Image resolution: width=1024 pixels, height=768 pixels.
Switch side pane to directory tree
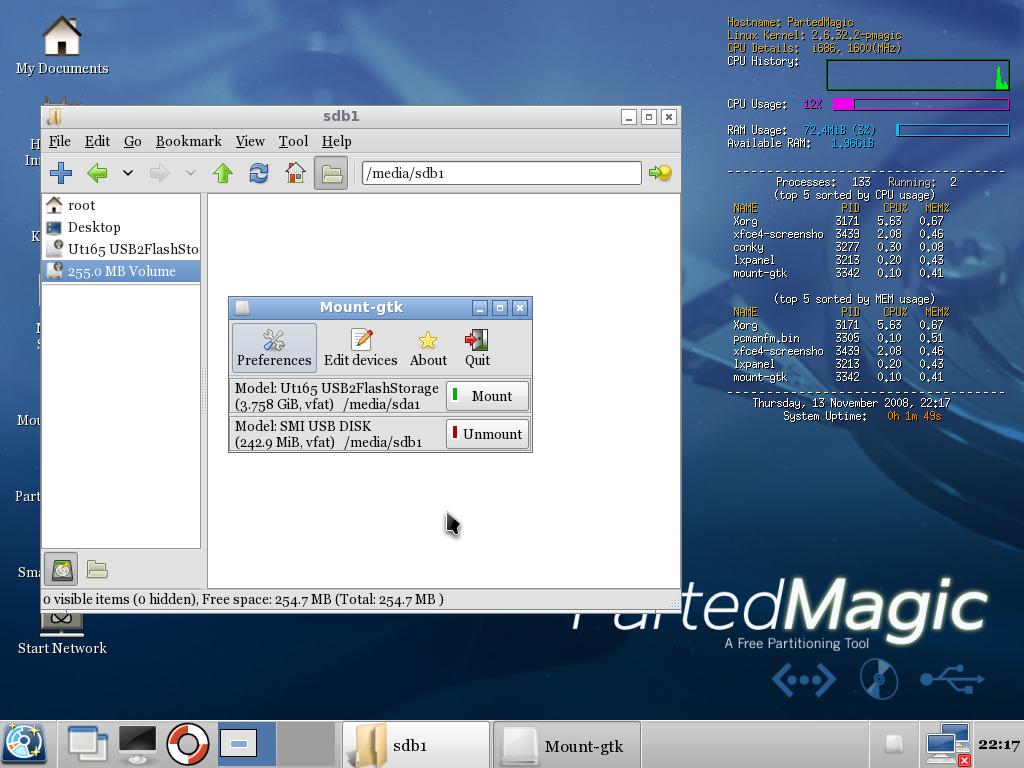97,569
